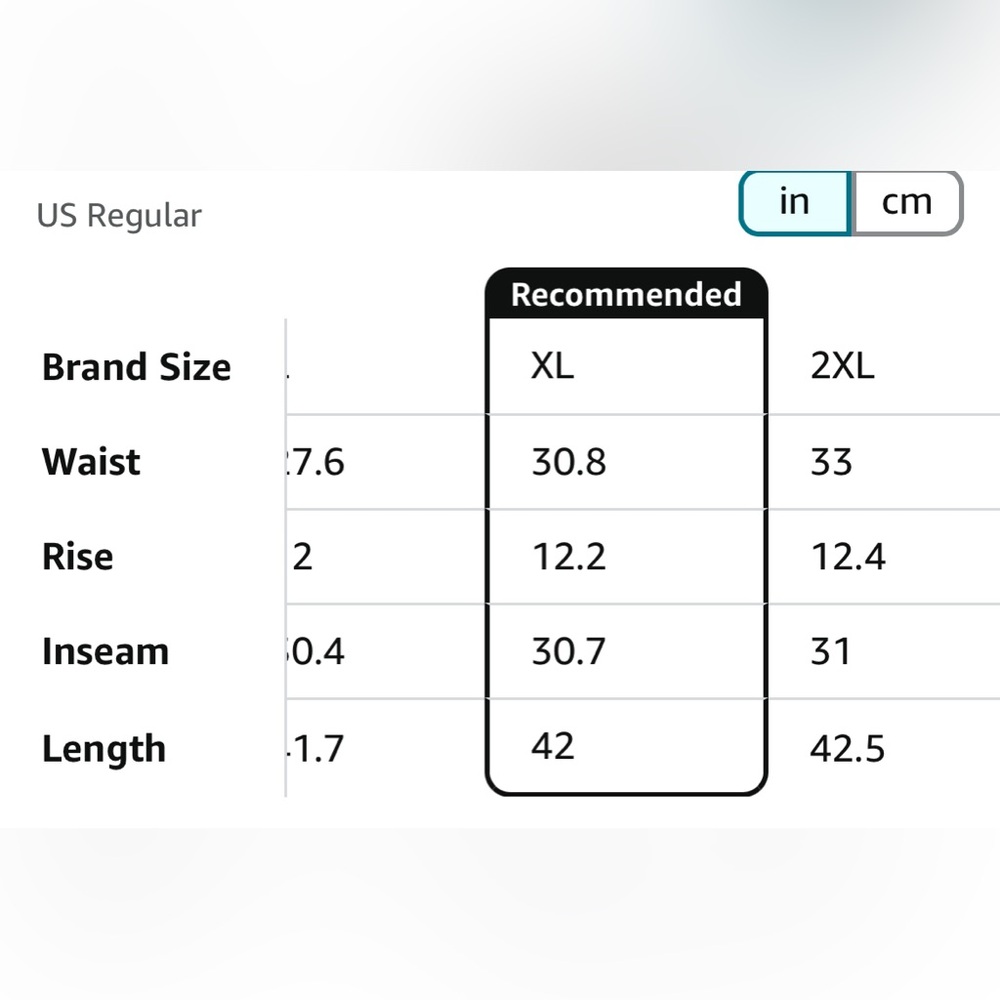
Task: Click partially hidden waist value 7.6
Action: tap(316, 461)
